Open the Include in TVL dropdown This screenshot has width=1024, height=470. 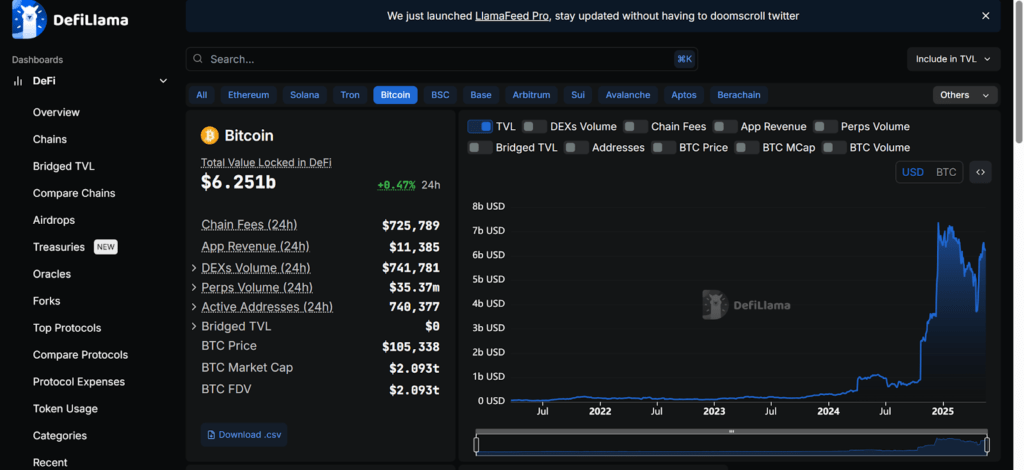[x=953, y=59]
